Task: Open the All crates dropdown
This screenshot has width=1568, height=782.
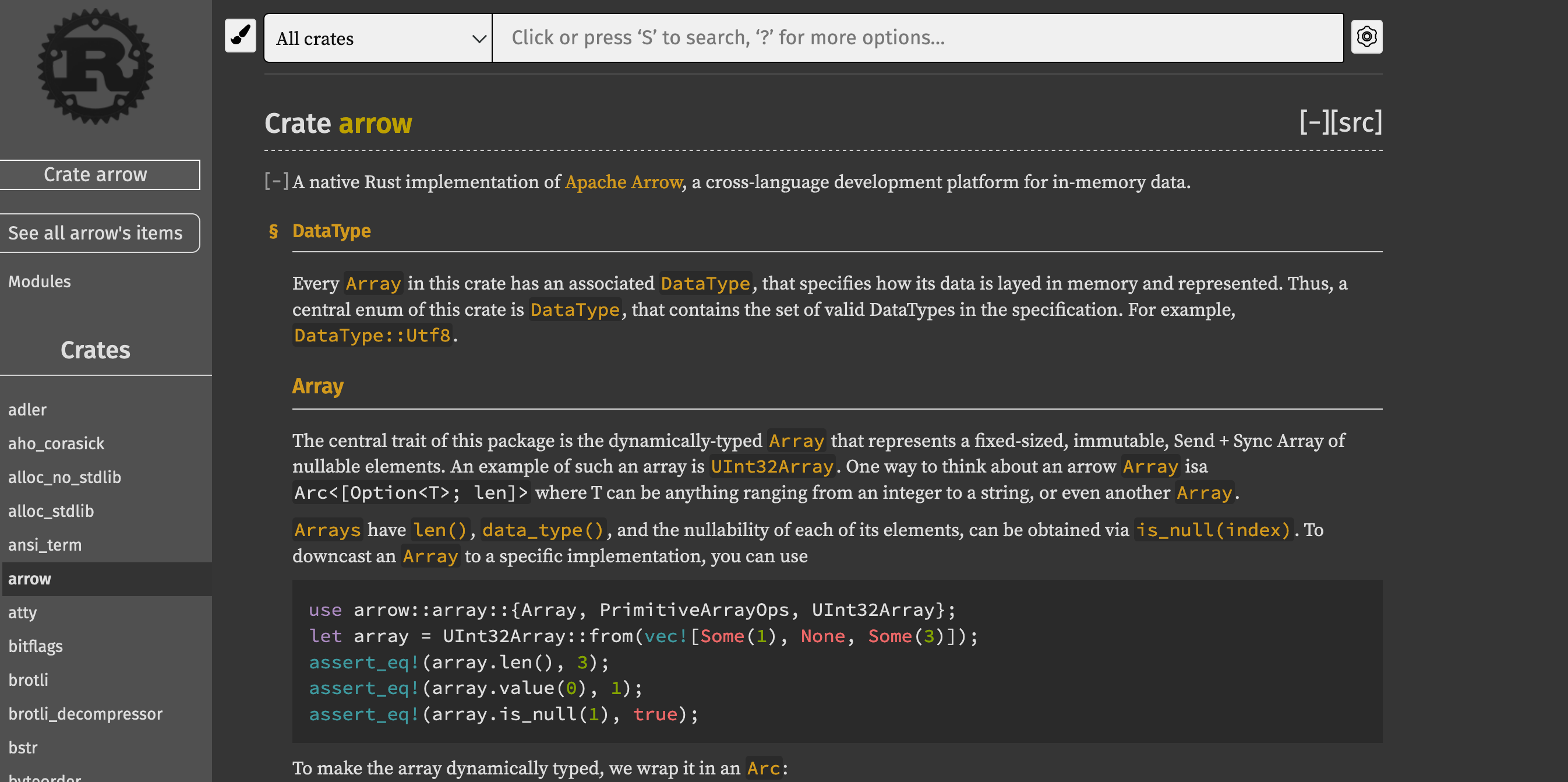Action: pyautogui.click(x=378, y=38)
